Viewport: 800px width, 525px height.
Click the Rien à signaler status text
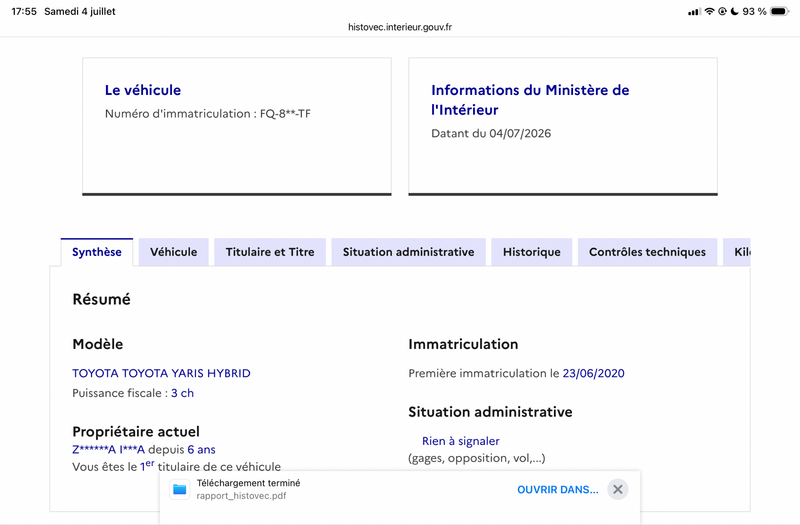coord(461,441)
